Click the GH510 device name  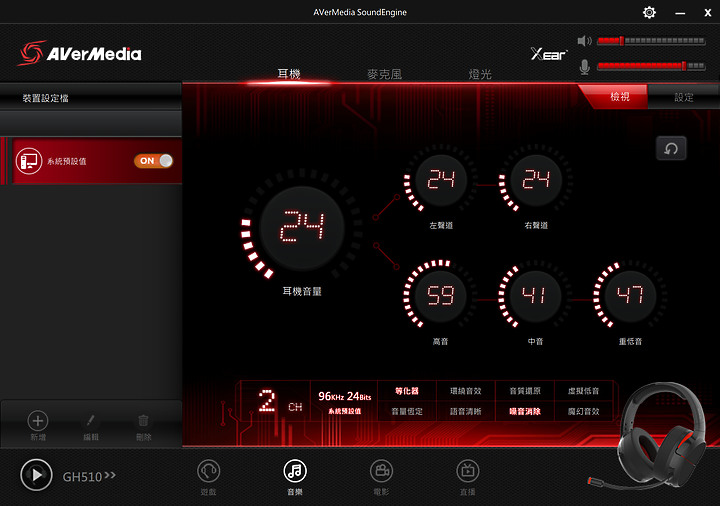coord(82,477)
